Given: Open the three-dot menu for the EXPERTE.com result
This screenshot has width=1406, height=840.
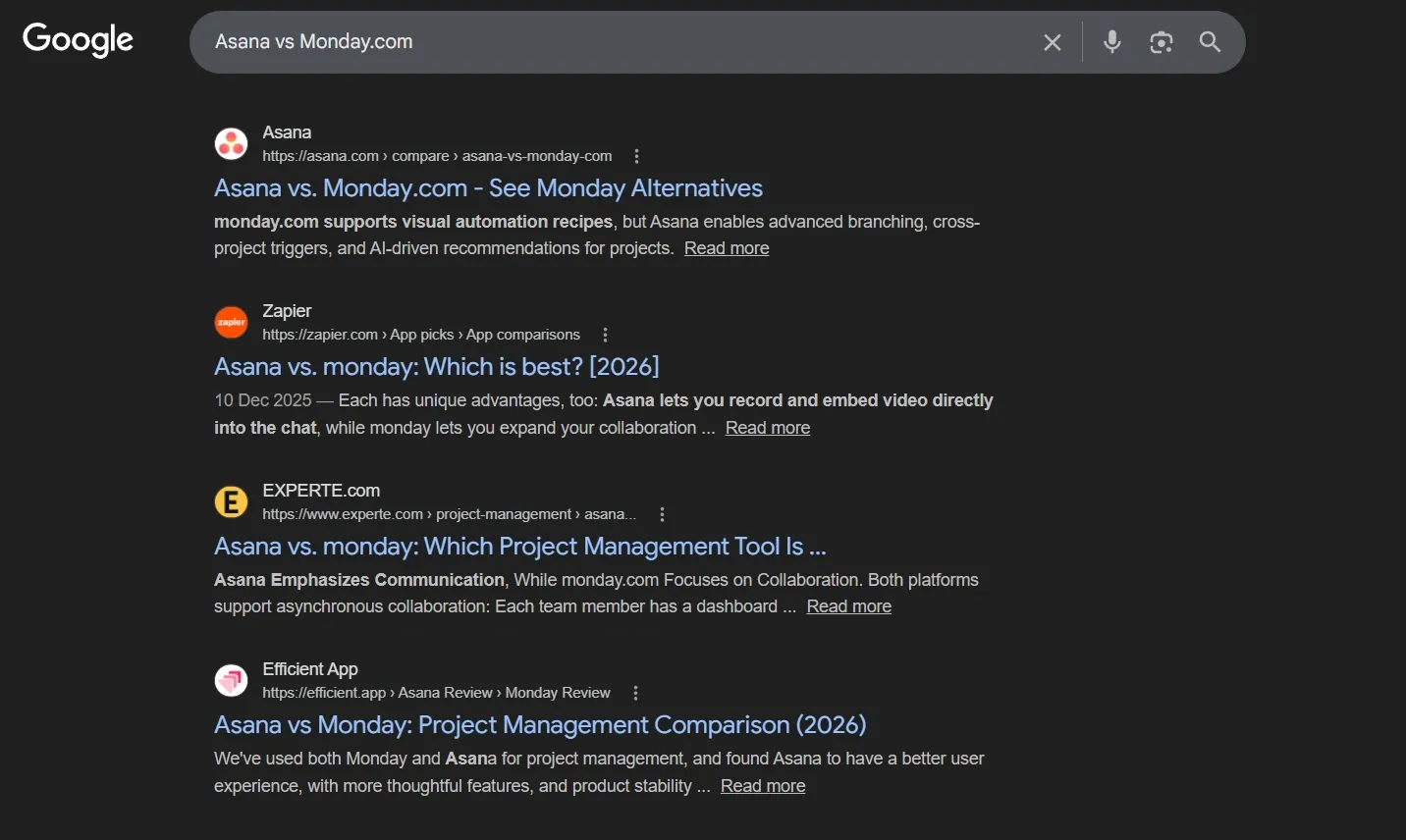Looking at the screenshot, I should 662,513.
